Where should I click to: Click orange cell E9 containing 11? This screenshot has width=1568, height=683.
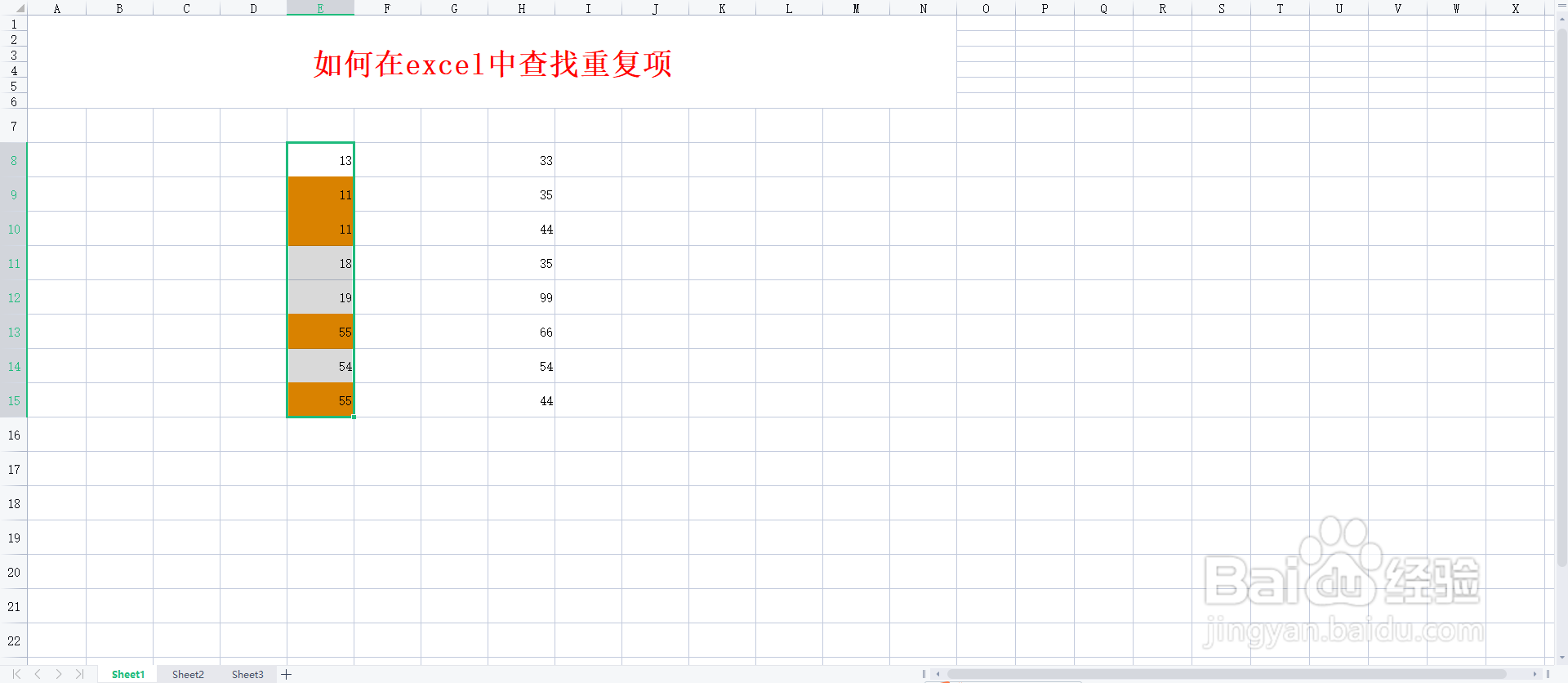(x=320, y=194)
